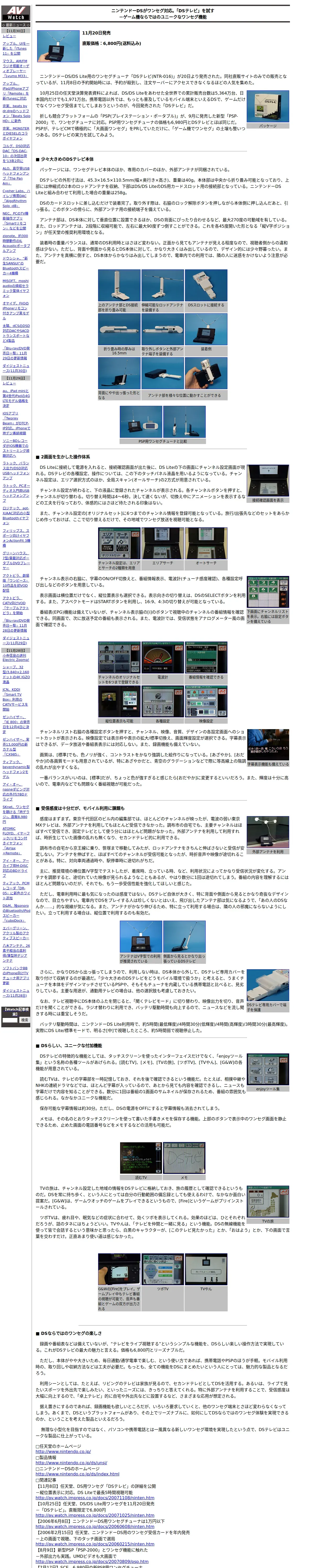Viewport: 336px width, 1568px height.
Task: Enlarge the オートサーチ screen thumbnail
Action: coord(206,544)
